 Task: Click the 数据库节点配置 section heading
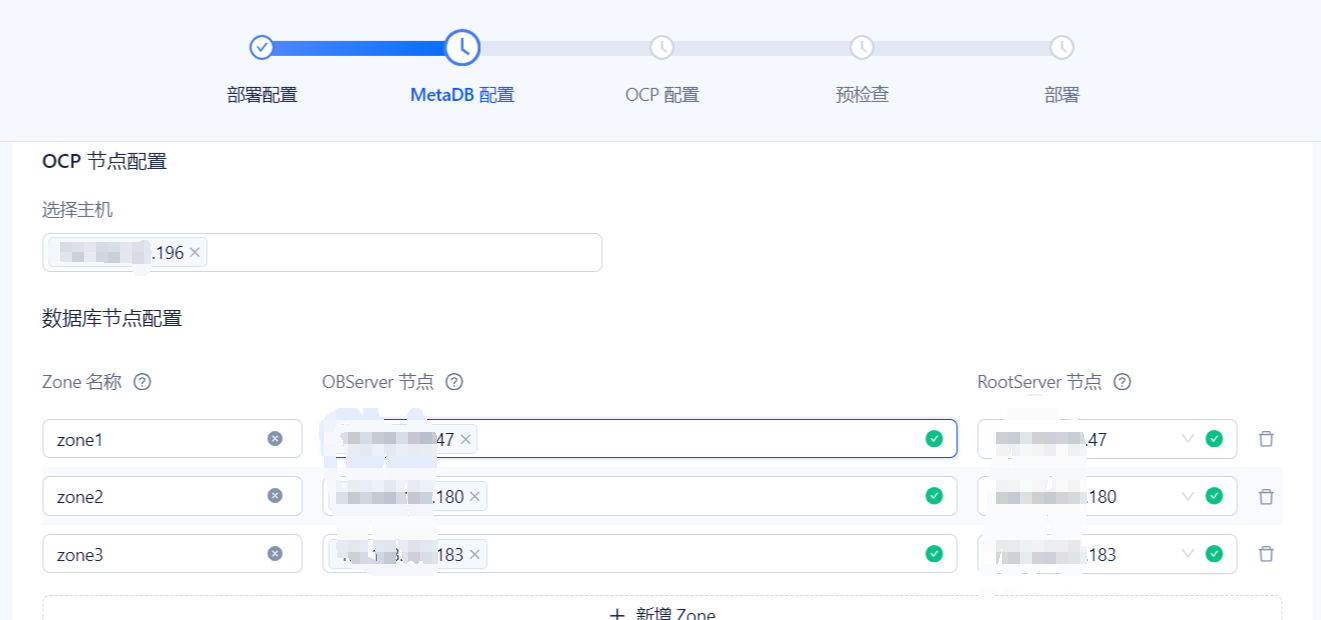(x=112, y=319)
